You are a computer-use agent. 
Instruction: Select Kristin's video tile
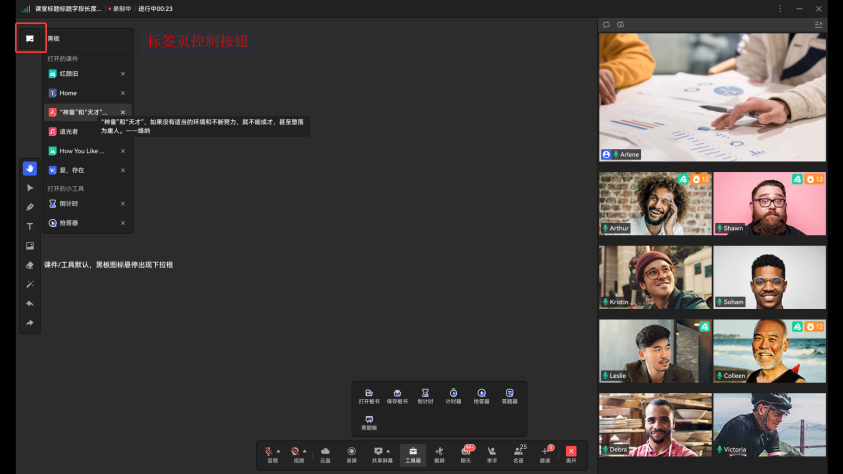click(x=655, y=277)
